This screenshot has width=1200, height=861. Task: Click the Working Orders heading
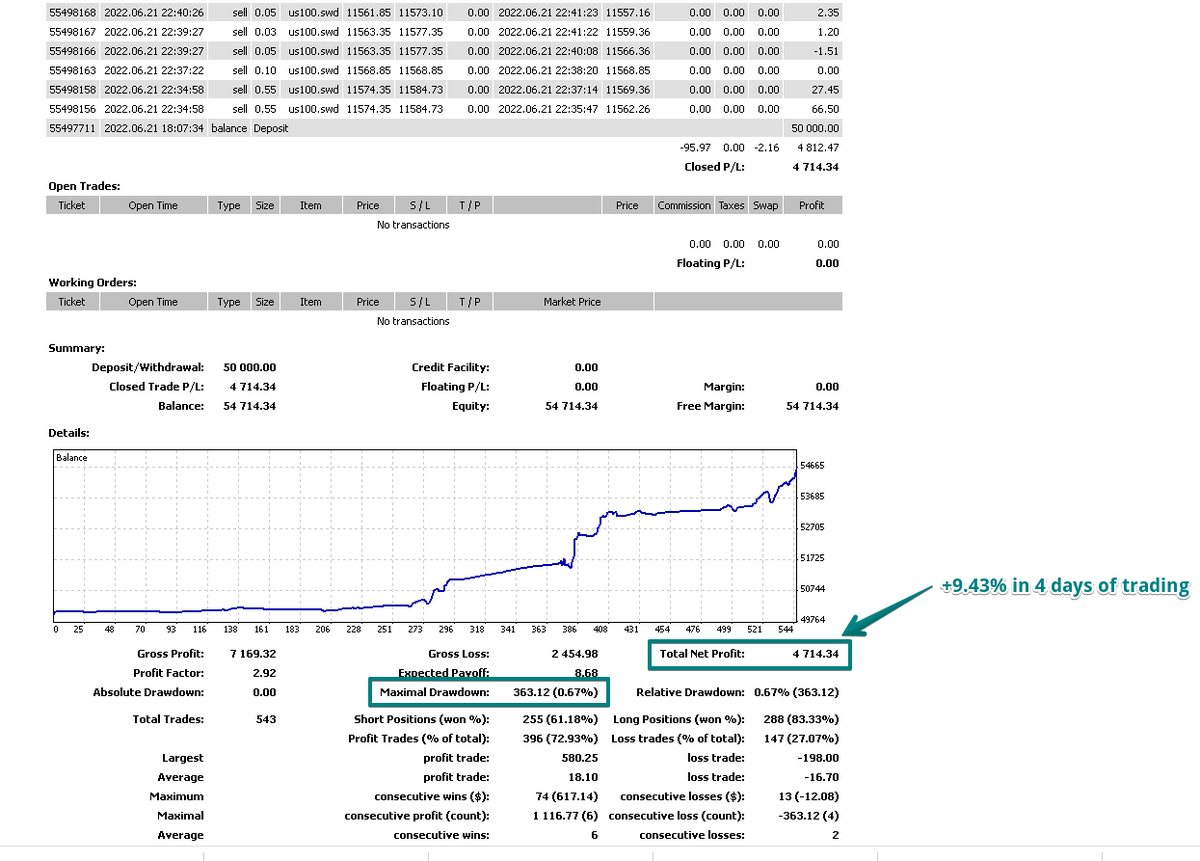(92, 283)
